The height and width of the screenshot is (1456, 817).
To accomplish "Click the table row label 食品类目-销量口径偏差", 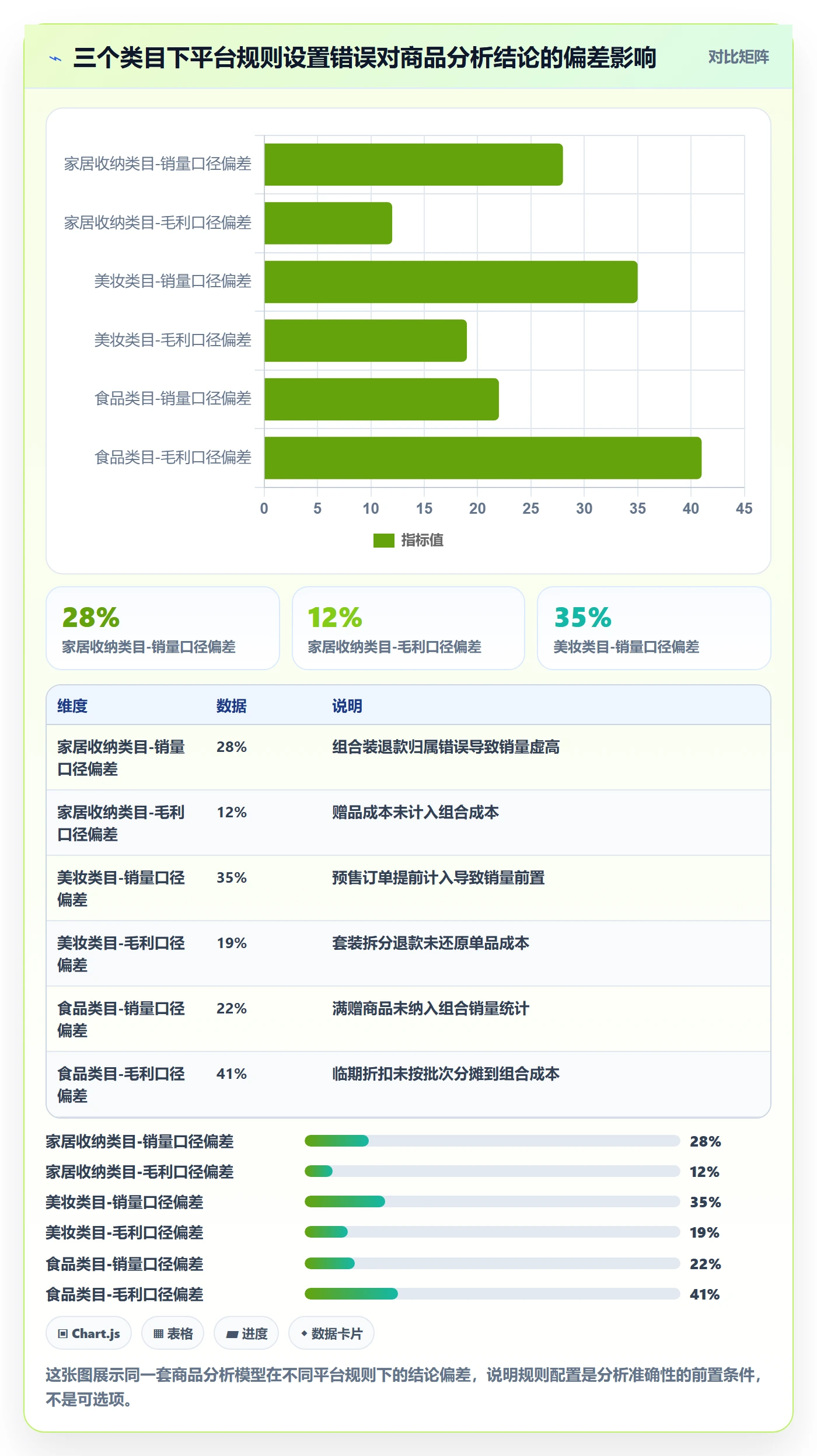I will 121,1019.
